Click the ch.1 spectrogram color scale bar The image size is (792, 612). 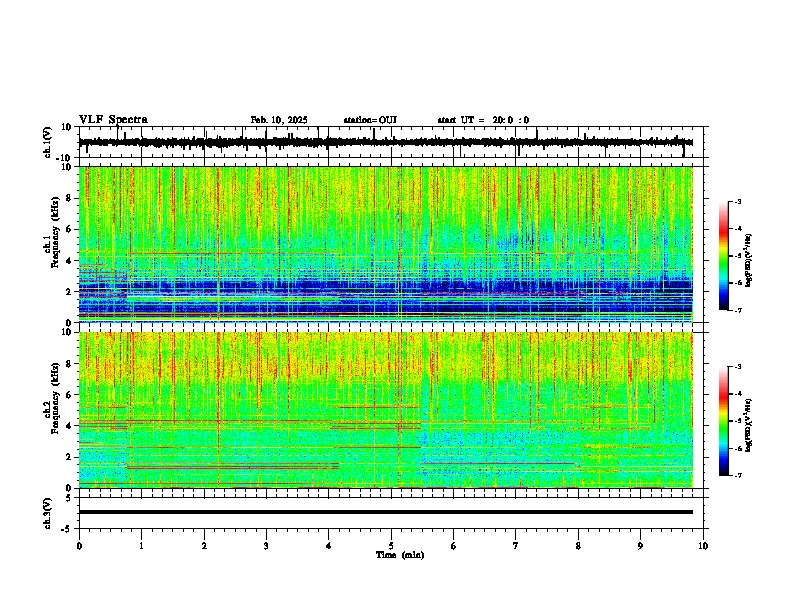point(724,256)
